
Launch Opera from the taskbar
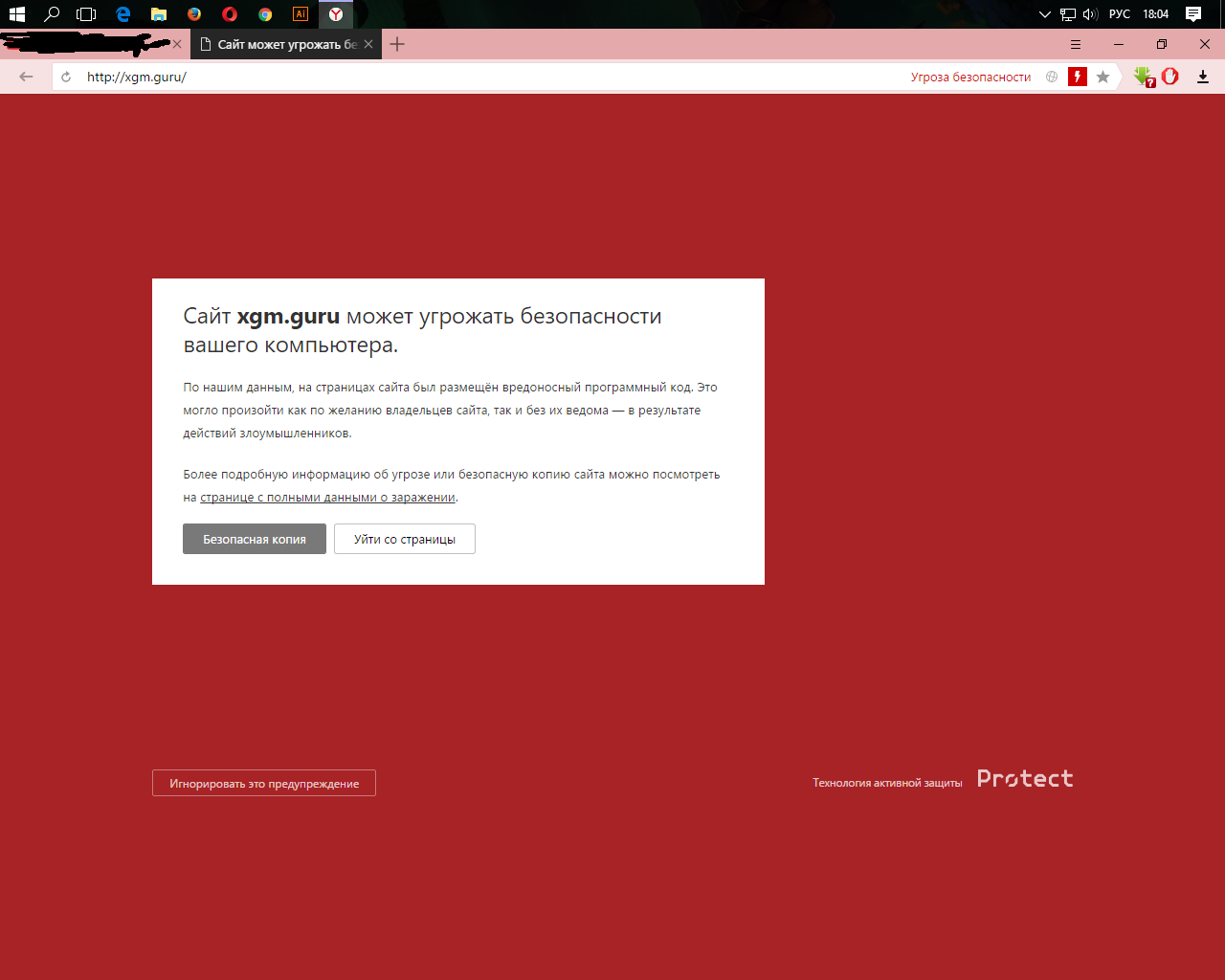pos(230,14)
